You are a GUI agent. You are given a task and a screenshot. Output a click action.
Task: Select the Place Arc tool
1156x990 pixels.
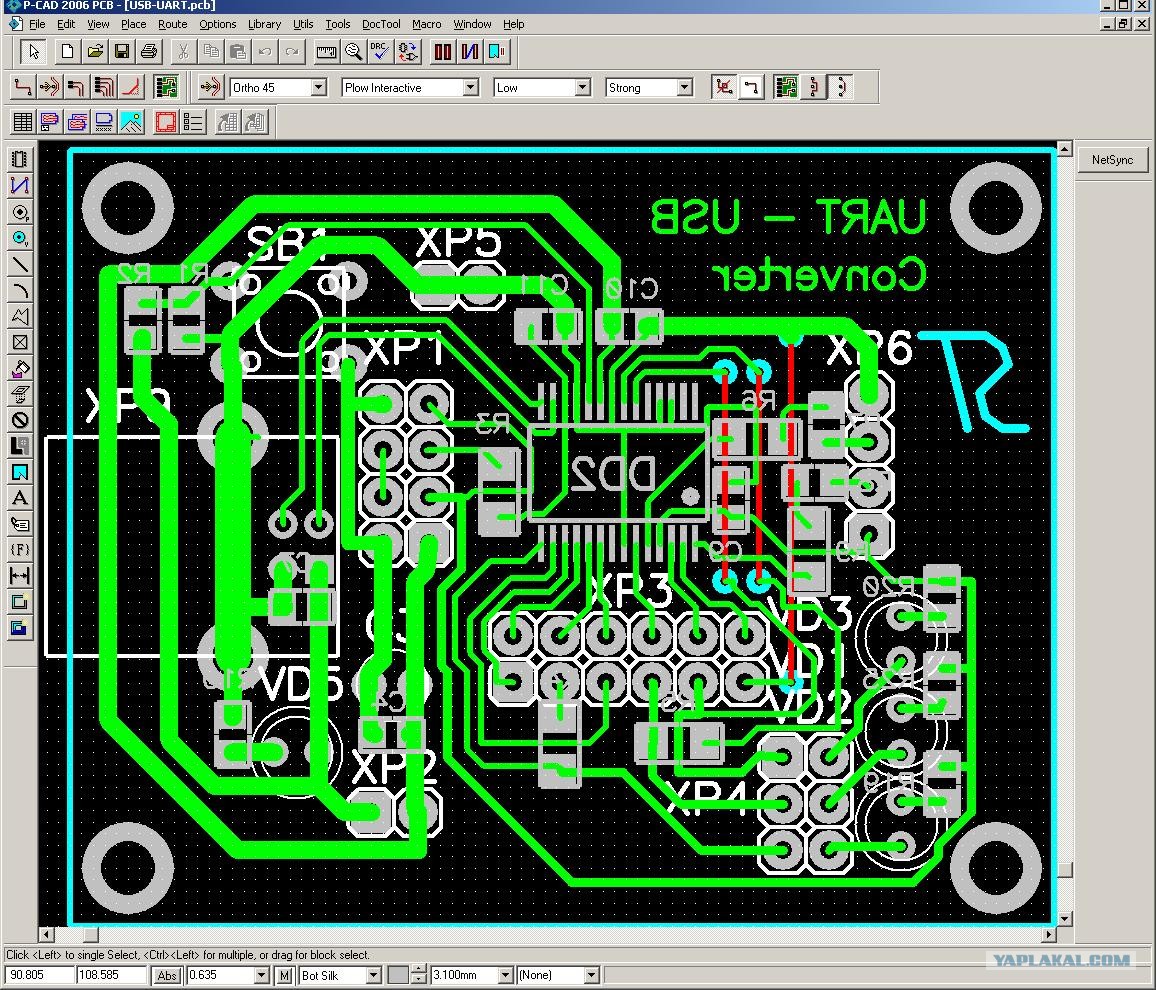[20, 290]
